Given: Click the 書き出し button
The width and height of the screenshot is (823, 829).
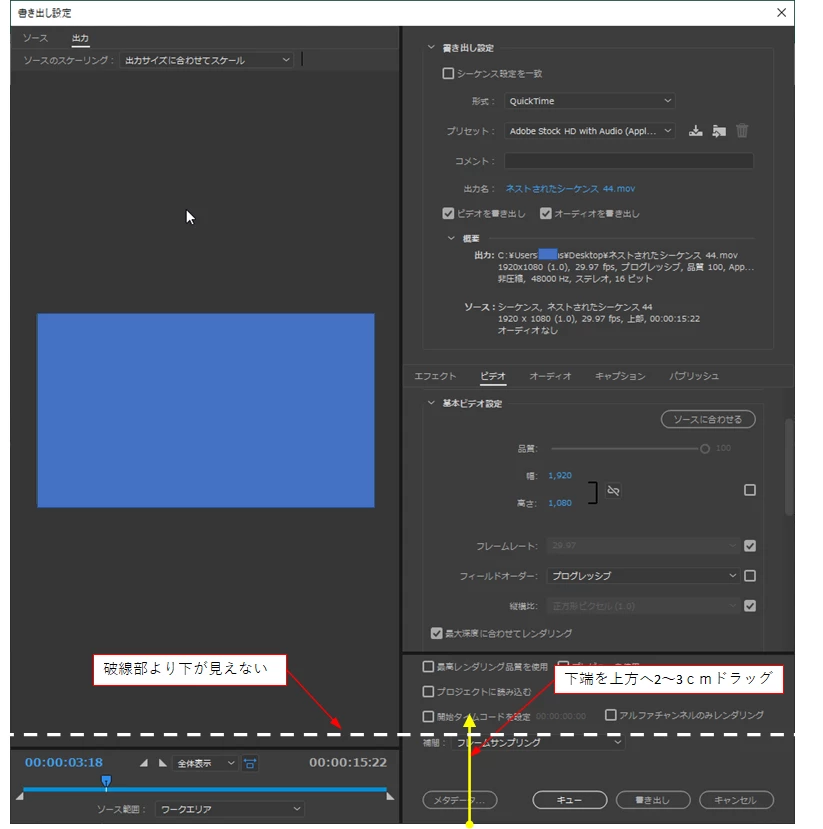Looking at the screenshot, I should tap(653, 800).
